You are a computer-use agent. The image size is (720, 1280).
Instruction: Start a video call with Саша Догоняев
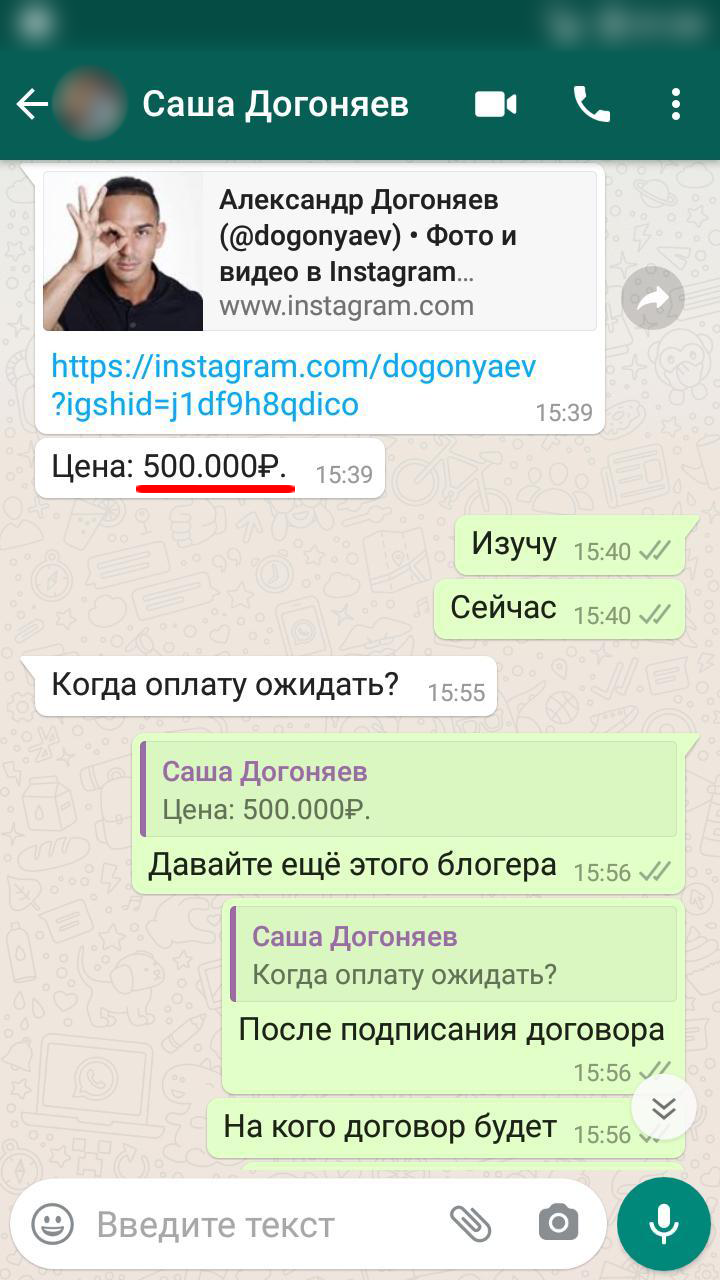496,104
